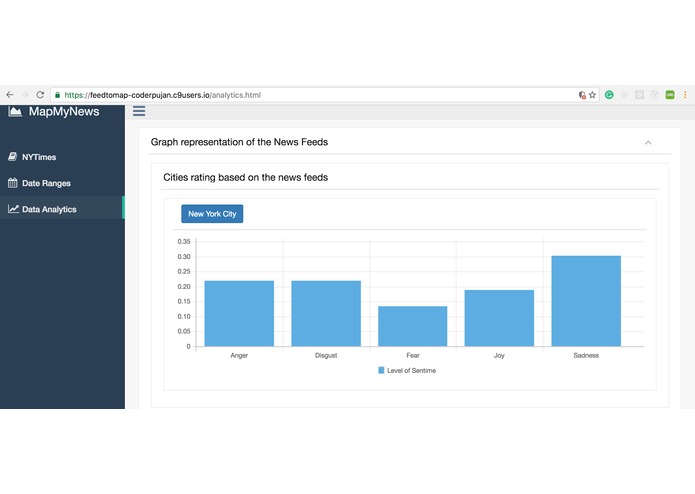This screenshot has width=695, height=494.
Task: Click the browser back arrow
Action: click(10, 95)
